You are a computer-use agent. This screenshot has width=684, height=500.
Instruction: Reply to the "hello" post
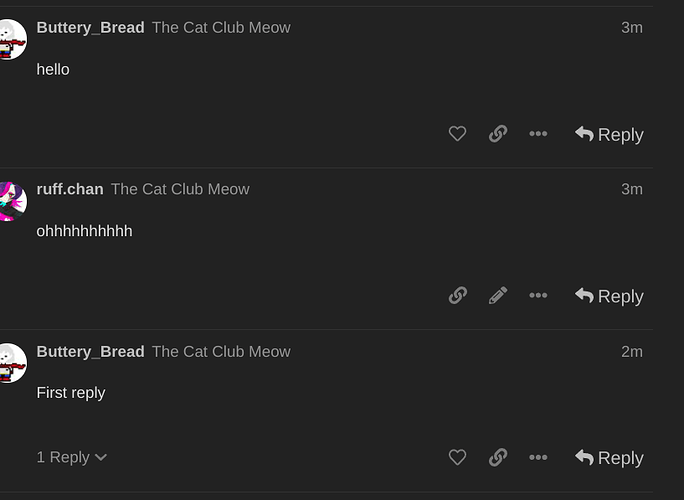[609, 134]
